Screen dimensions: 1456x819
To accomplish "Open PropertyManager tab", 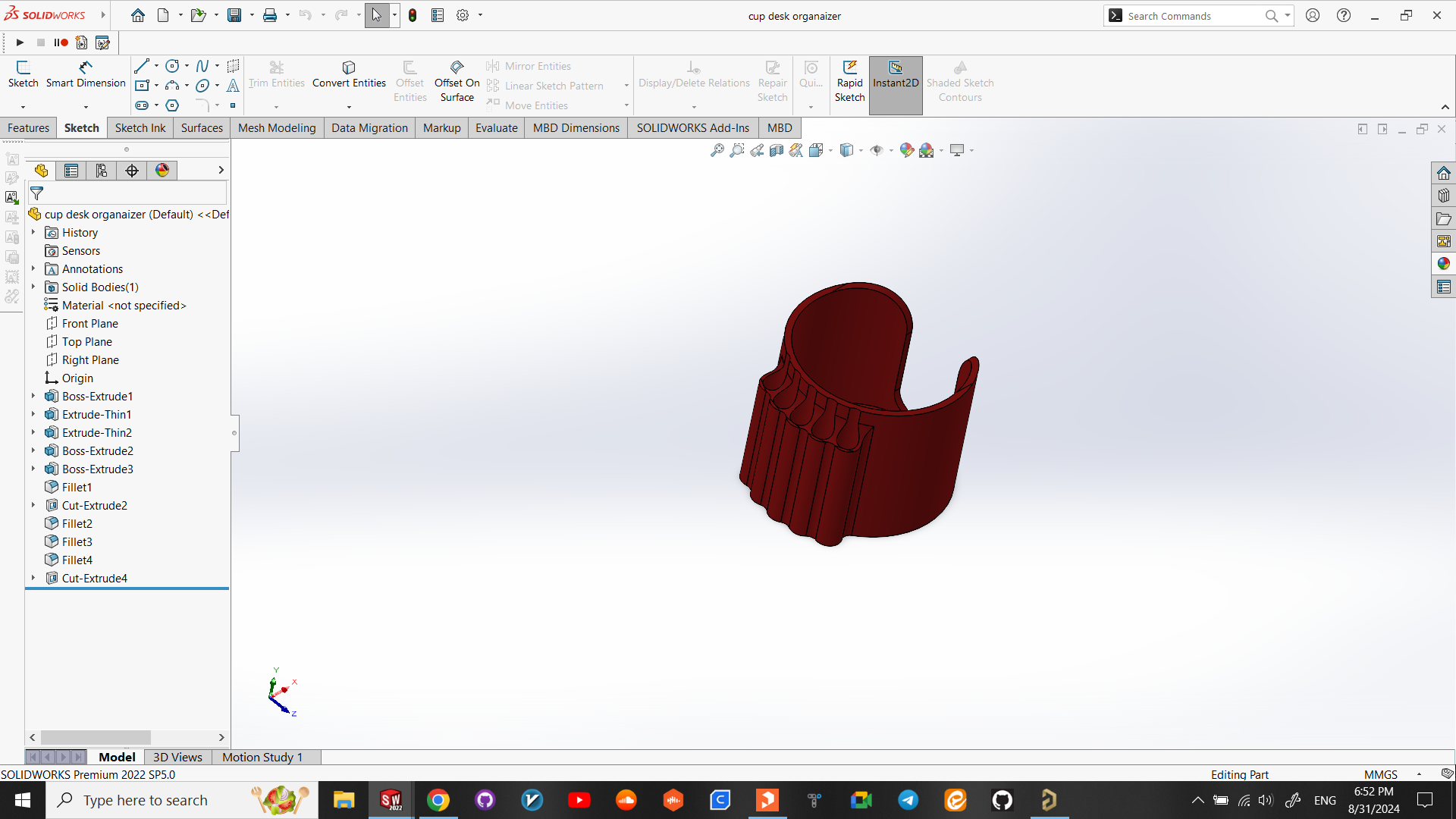I will tap(71, 171).
